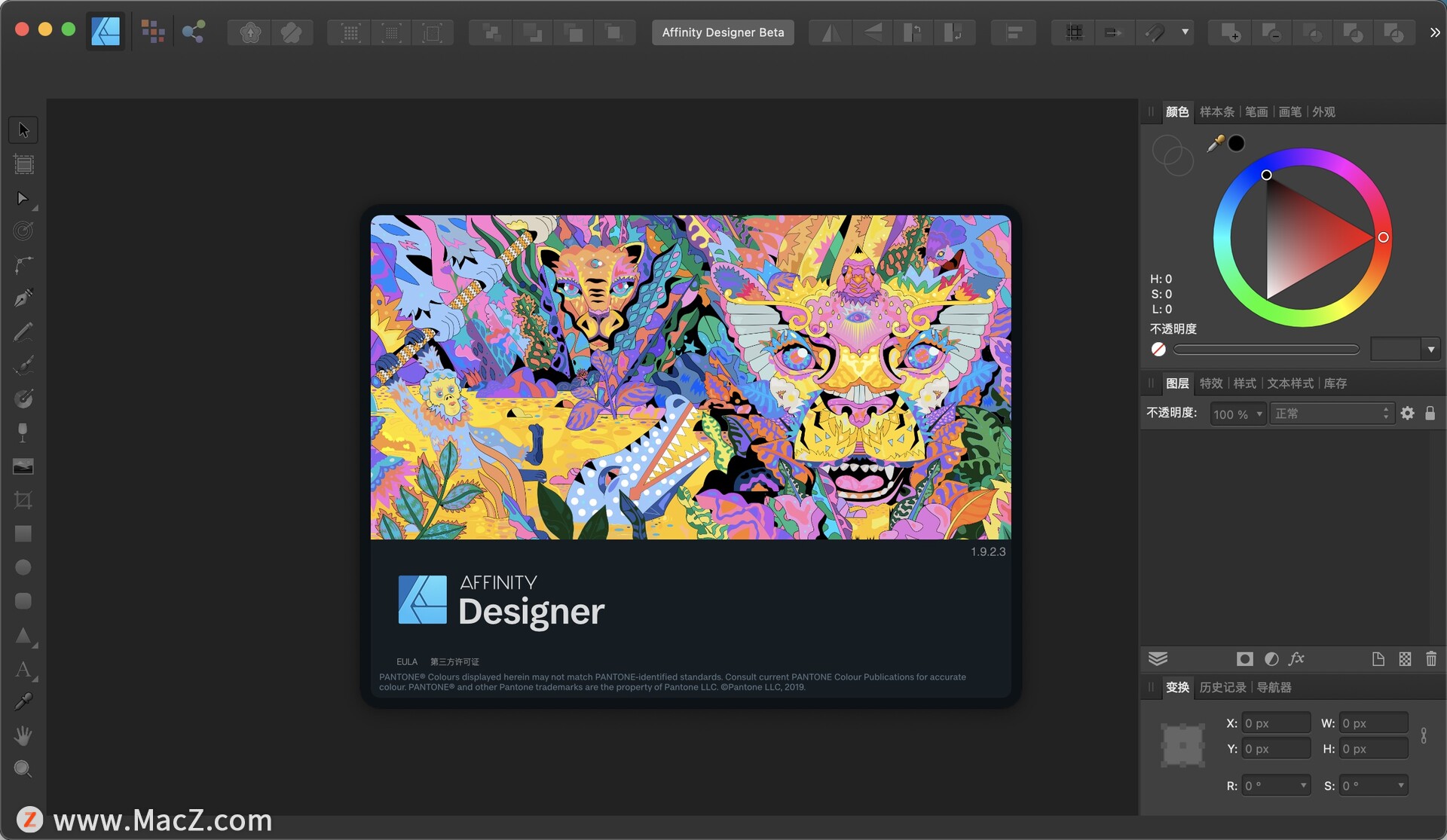The image size is (1447, 840).
Task: Select the Zoom magnifier tool
Action: point(23,768)
